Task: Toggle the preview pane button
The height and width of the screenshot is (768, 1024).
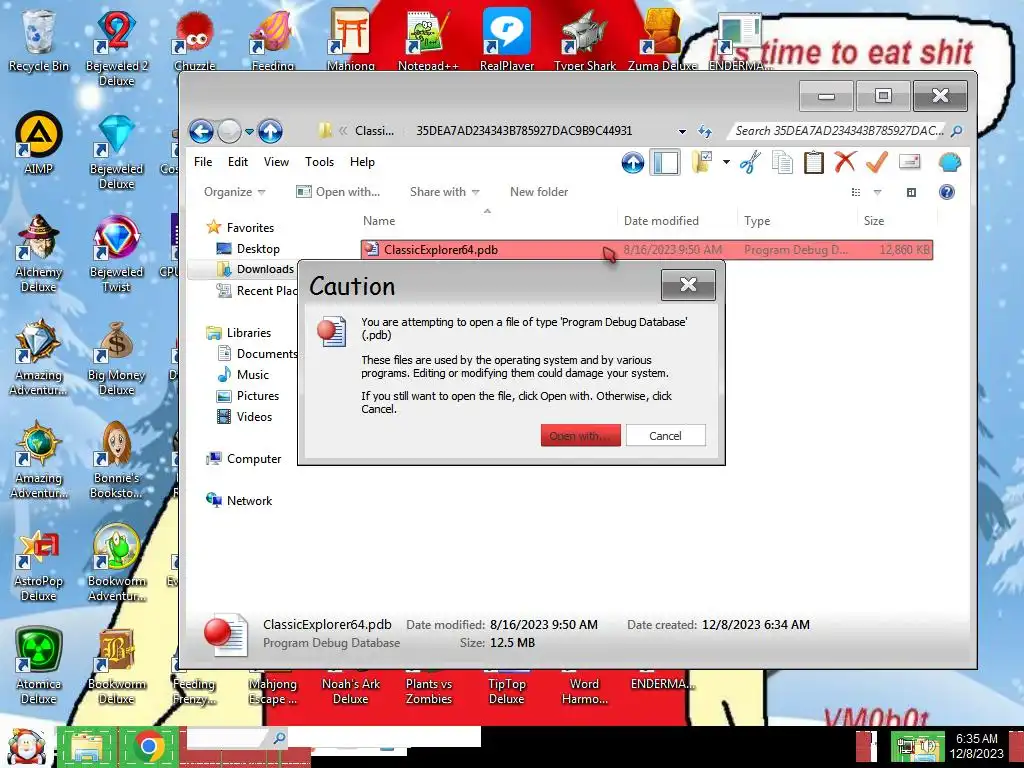Action: [x=912, y=192]
